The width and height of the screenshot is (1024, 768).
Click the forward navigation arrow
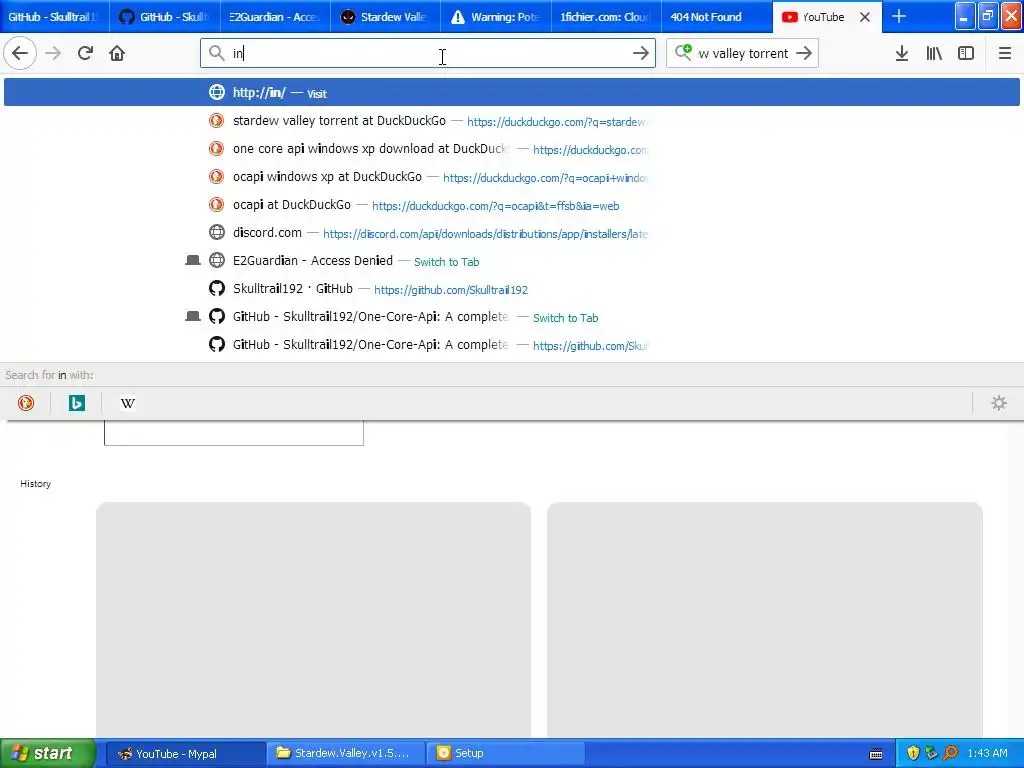pyautogui.click(x=53, y=53)
